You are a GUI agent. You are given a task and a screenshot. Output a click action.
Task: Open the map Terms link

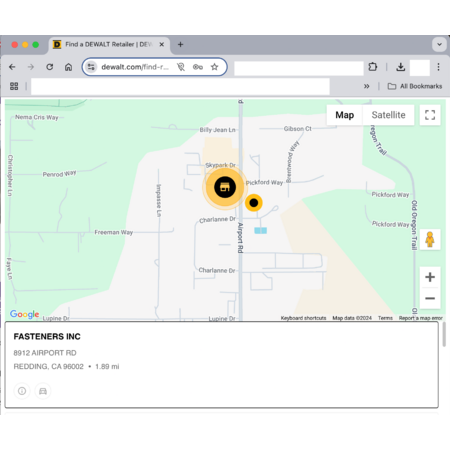click(385, 318)
